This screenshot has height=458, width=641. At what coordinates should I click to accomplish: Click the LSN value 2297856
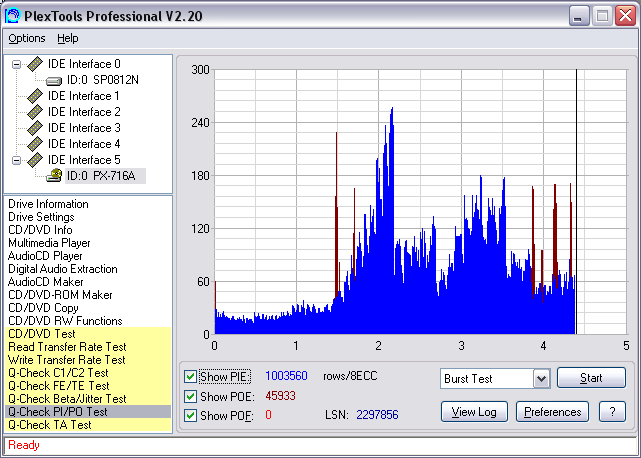pos(377,415)
